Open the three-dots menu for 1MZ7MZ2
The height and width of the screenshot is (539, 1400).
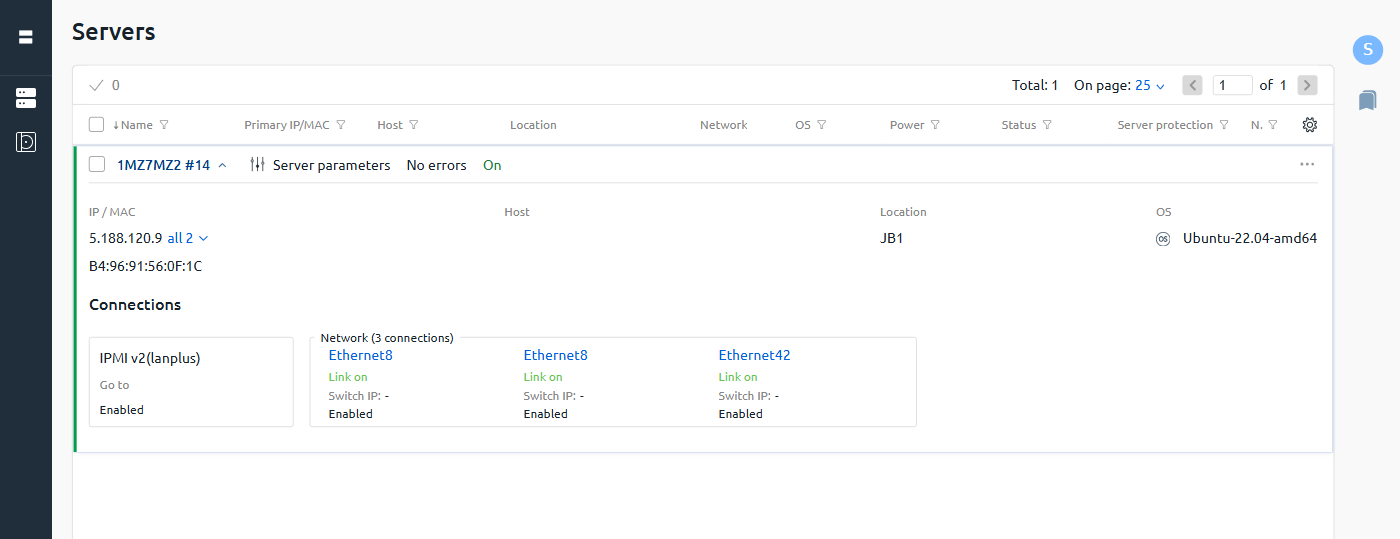click(x=1307, y=164)
